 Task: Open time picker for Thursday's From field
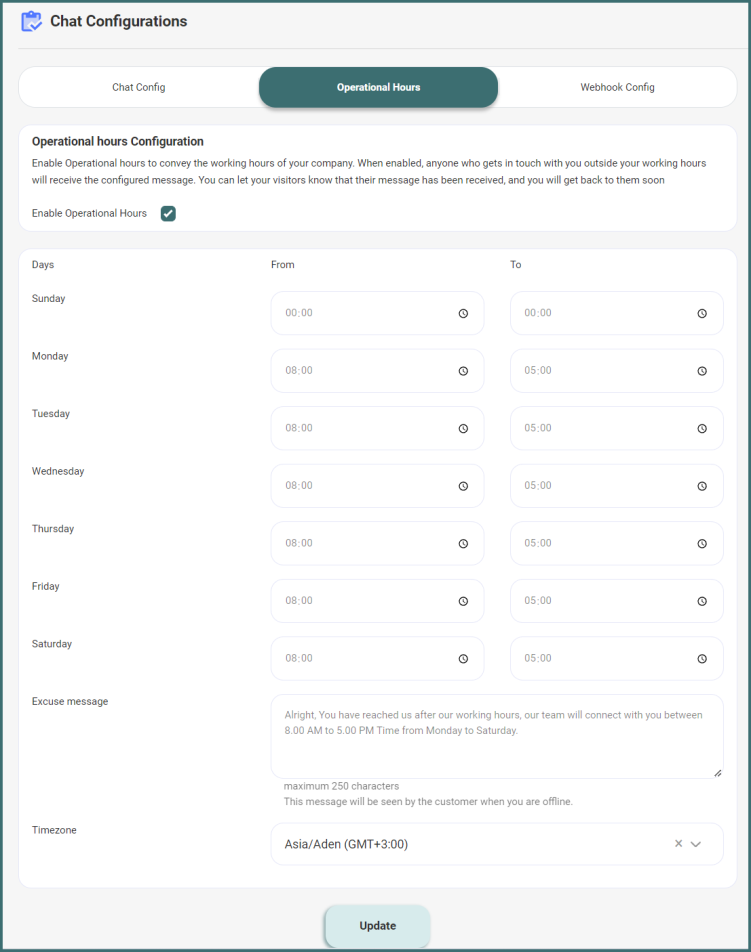click(463, 544)
